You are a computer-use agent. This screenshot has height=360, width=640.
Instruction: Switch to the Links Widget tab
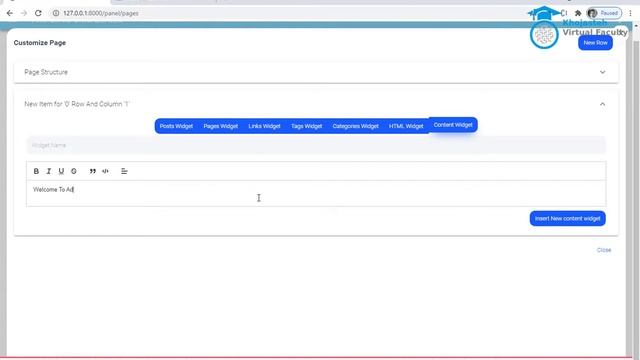coord(264,126)
